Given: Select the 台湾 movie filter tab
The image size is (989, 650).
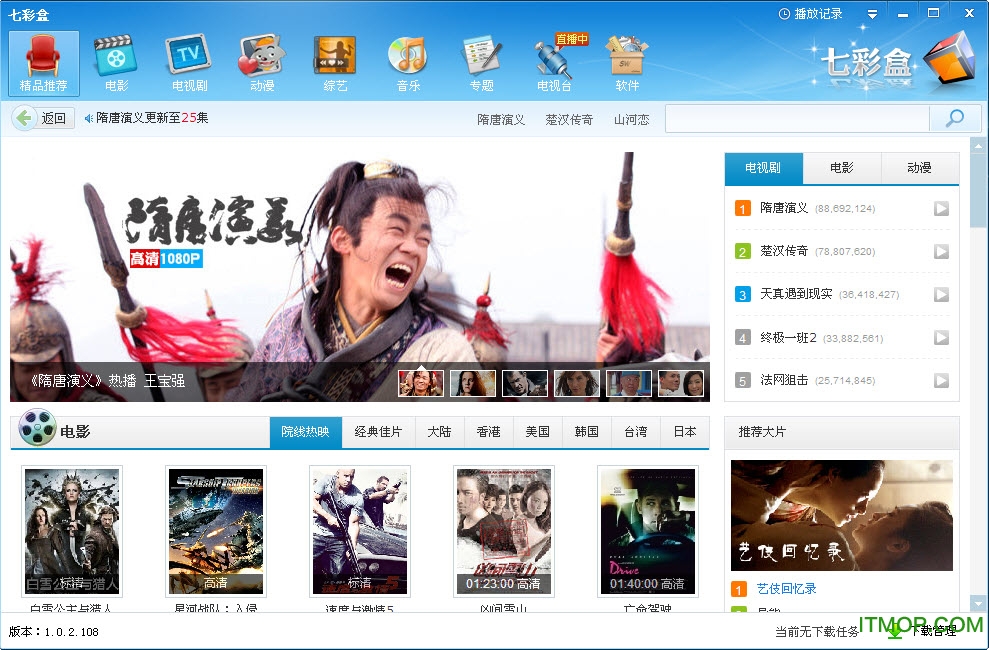Looking at the screenshot, I should [x=636, y=432].
